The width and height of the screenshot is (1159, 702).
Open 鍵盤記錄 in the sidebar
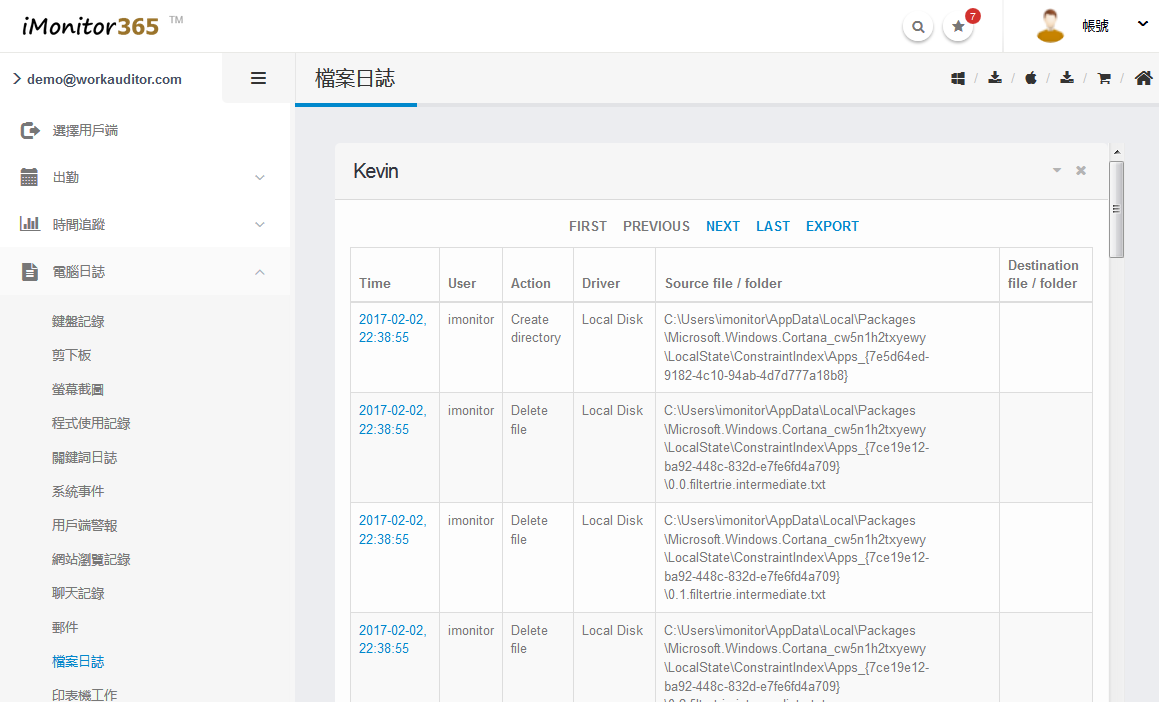click(78, 321)
